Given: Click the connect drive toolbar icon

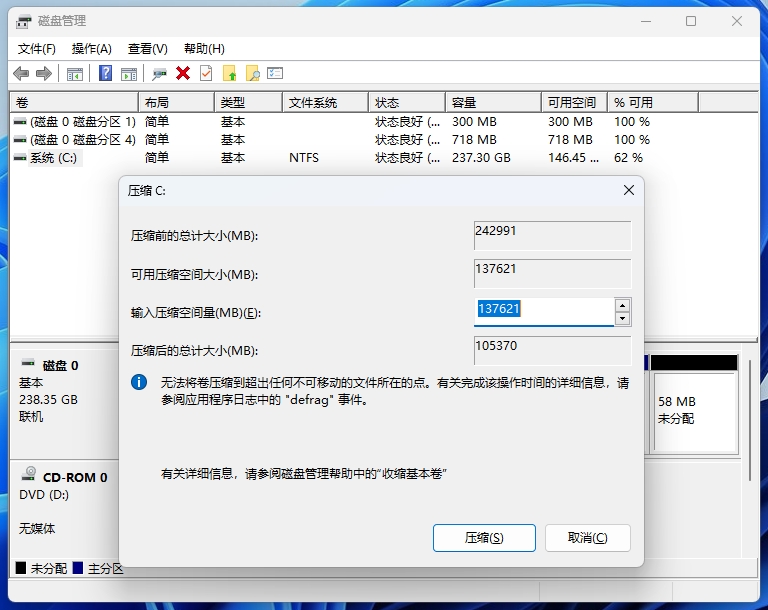Looking at the screenshot, I should (x=159, y=73).
